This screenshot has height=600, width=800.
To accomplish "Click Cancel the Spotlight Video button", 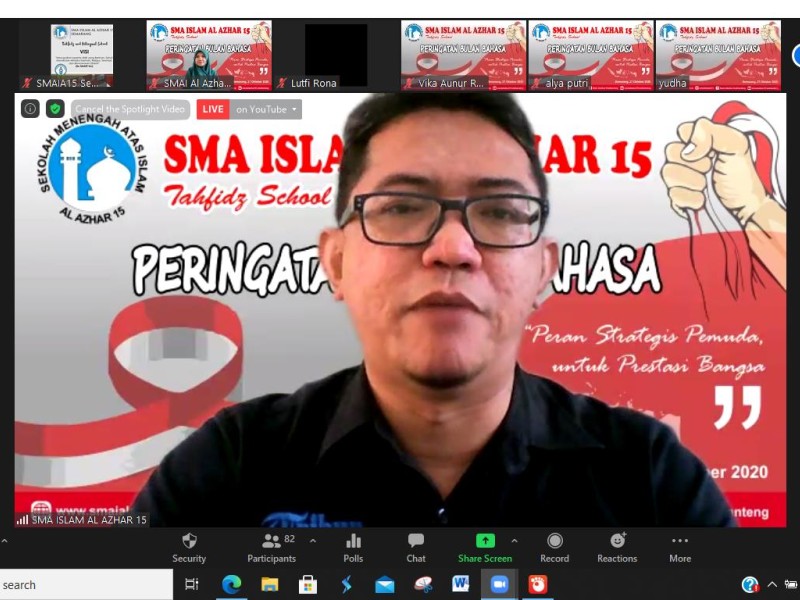I will (x=131, y=109).
